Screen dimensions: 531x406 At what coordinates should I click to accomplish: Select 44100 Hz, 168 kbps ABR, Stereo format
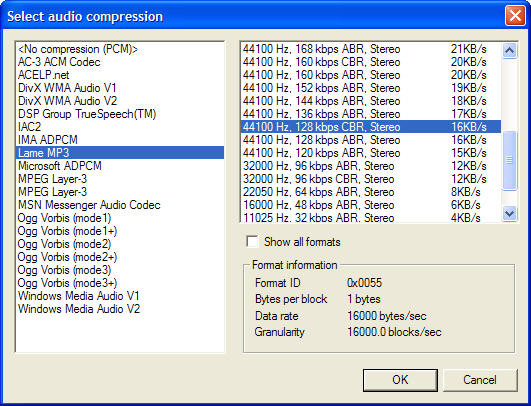(x=371, y=49)
